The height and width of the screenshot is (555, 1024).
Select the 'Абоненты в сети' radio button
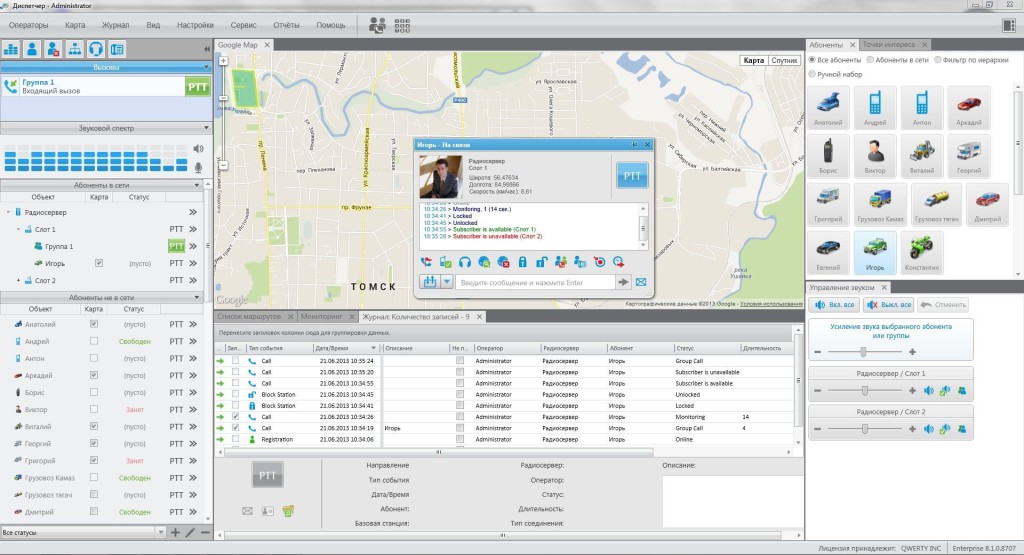tap(870, 60)
